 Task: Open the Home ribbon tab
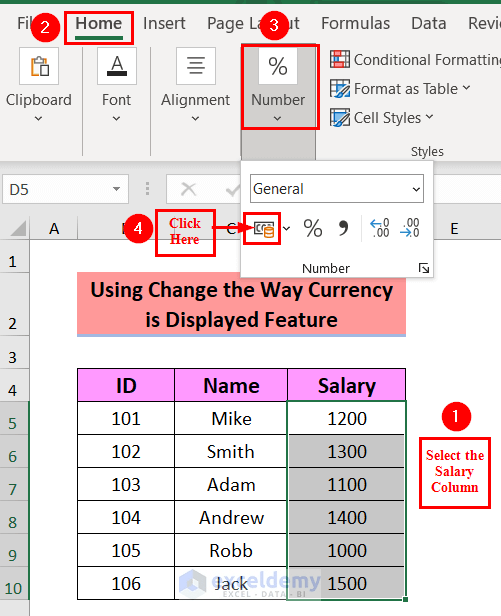point(99,24)
